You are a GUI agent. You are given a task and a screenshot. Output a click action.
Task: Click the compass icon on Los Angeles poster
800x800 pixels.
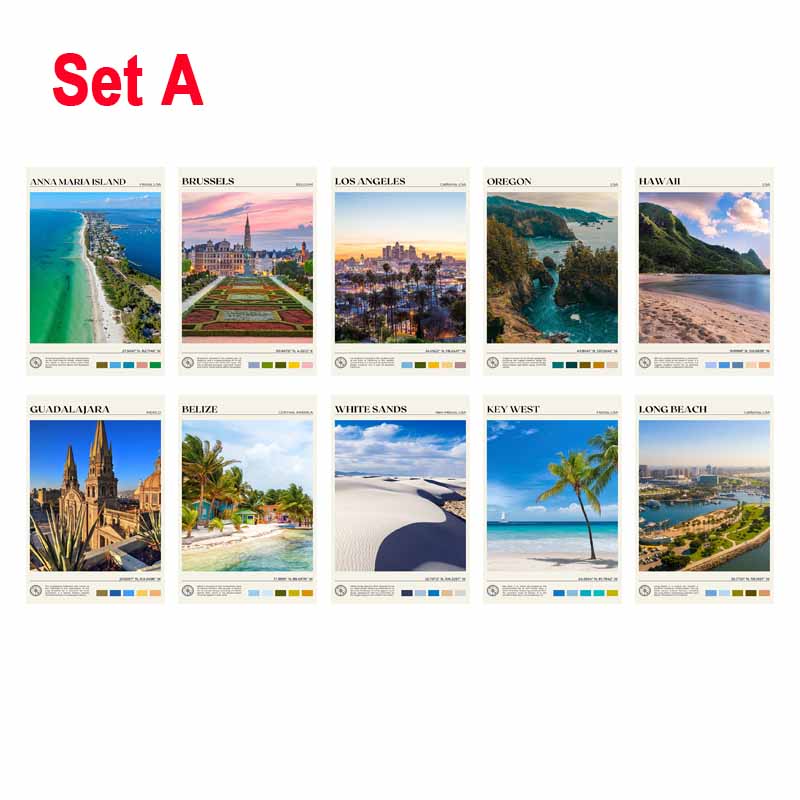coord(341,363)
